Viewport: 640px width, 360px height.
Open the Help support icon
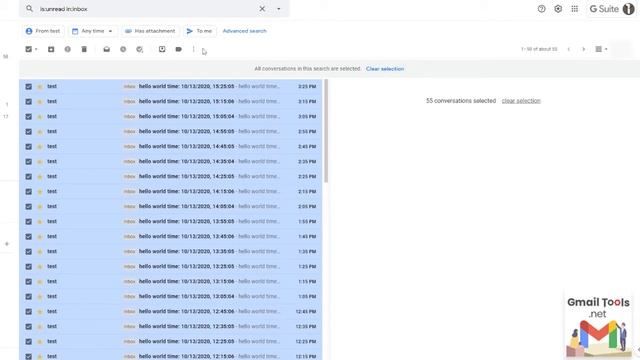click(x=542, y=9)
